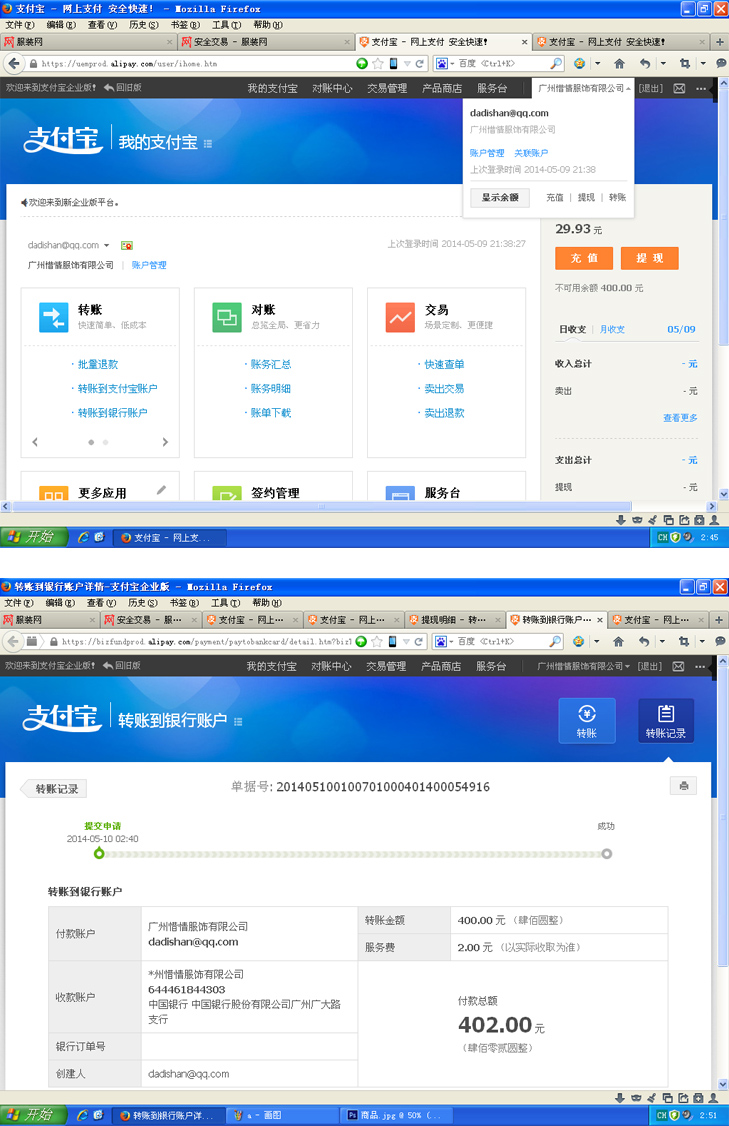Open the Baidu search engine dropdown in the 我的支付宝 window
The height and width of the screenshot is (1126, 729).
coord(444,64)
